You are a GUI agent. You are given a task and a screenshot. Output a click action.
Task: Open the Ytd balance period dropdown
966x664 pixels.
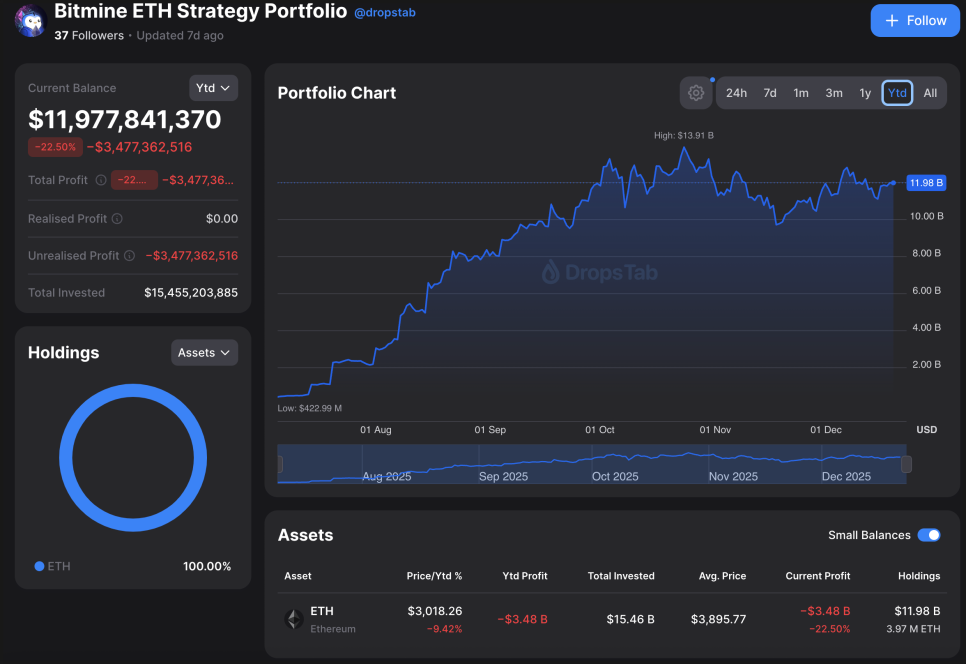tap(213, 88)
